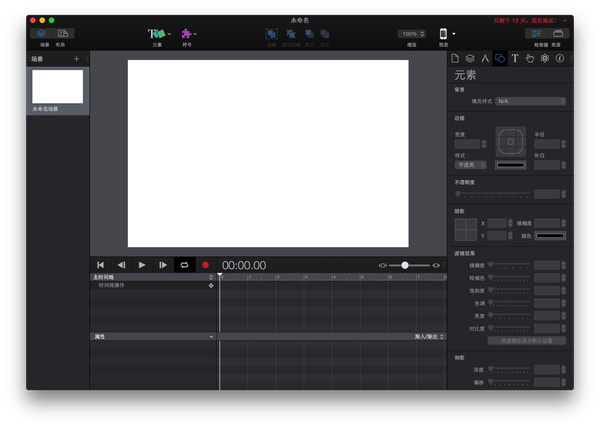Open the zoom 100% dropdown
This screenshot has width=600, height=427.
pos(412,34)
